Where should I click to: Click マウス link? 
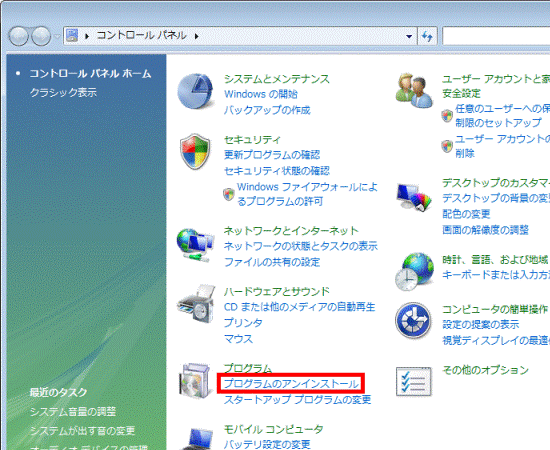[239, 339]
